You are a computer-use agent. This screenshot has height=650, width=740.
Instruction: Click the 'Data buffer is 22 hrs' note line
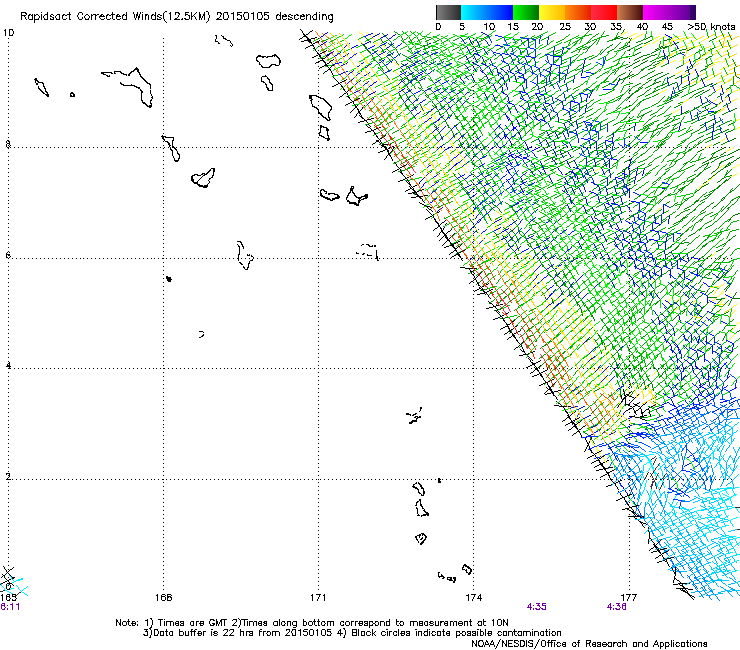[x=352, y=633]
